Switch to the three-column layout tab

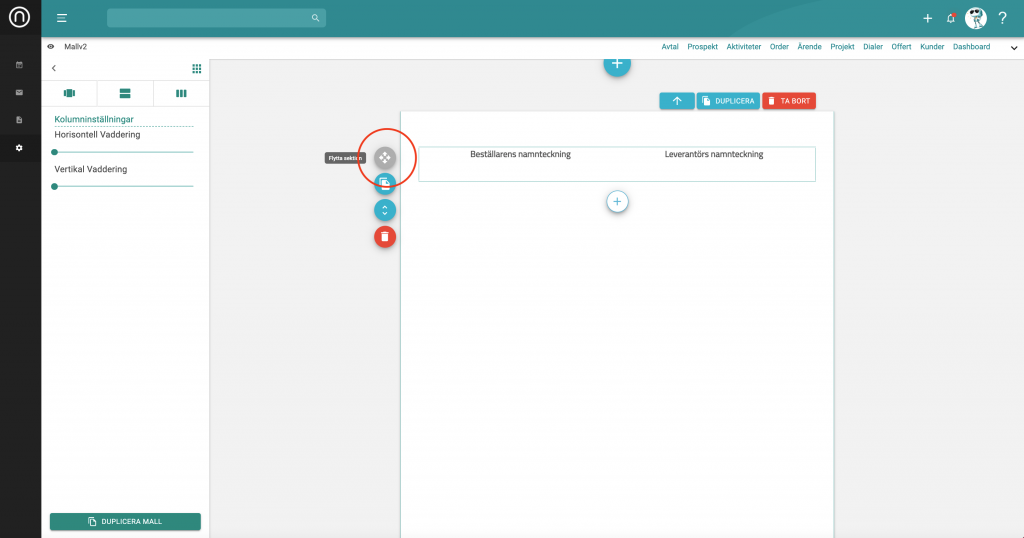pyautogui.click(x=181, y=93)
